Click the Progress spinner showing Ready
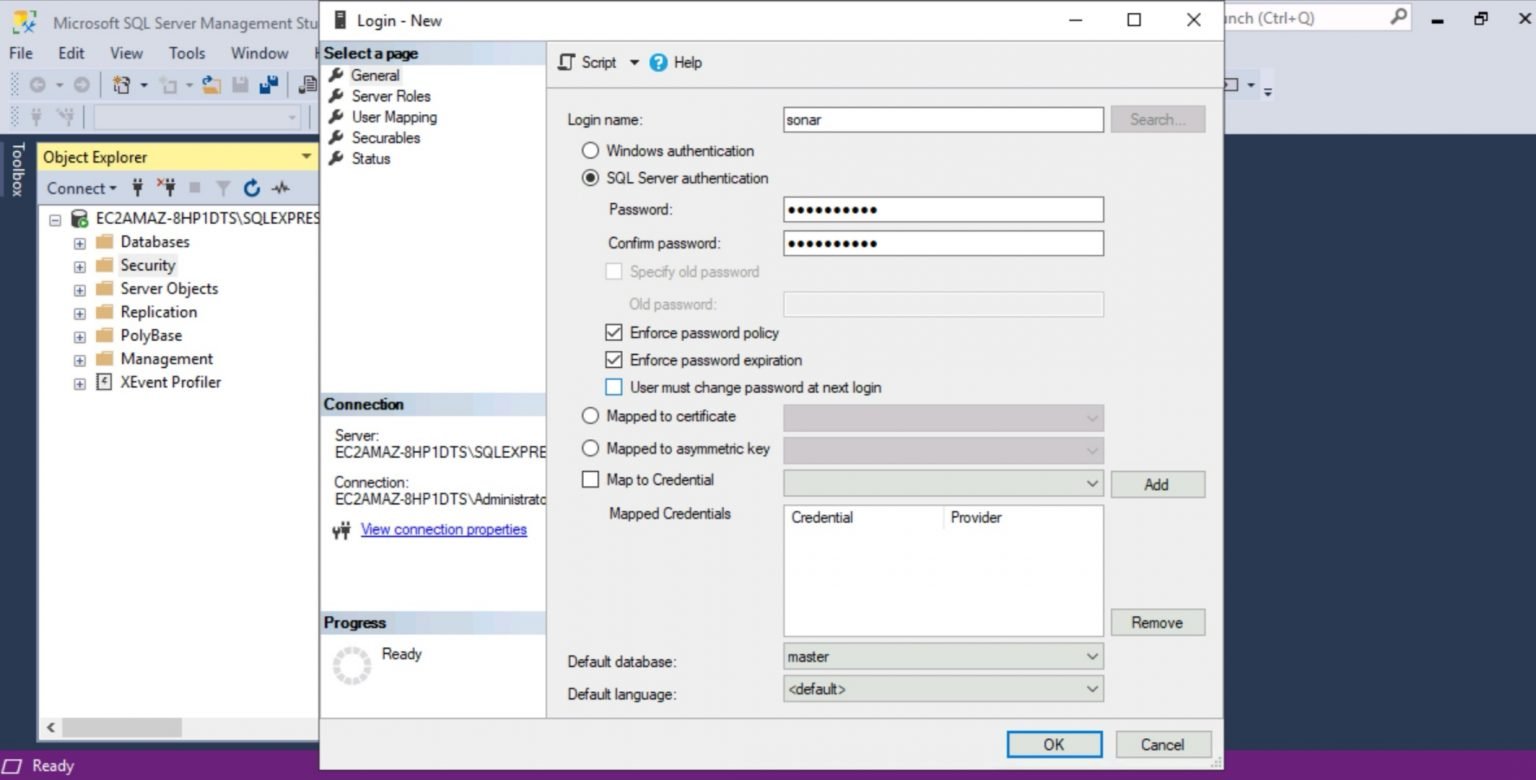Viewport: 1536px width, 780px height. (352, 664)
